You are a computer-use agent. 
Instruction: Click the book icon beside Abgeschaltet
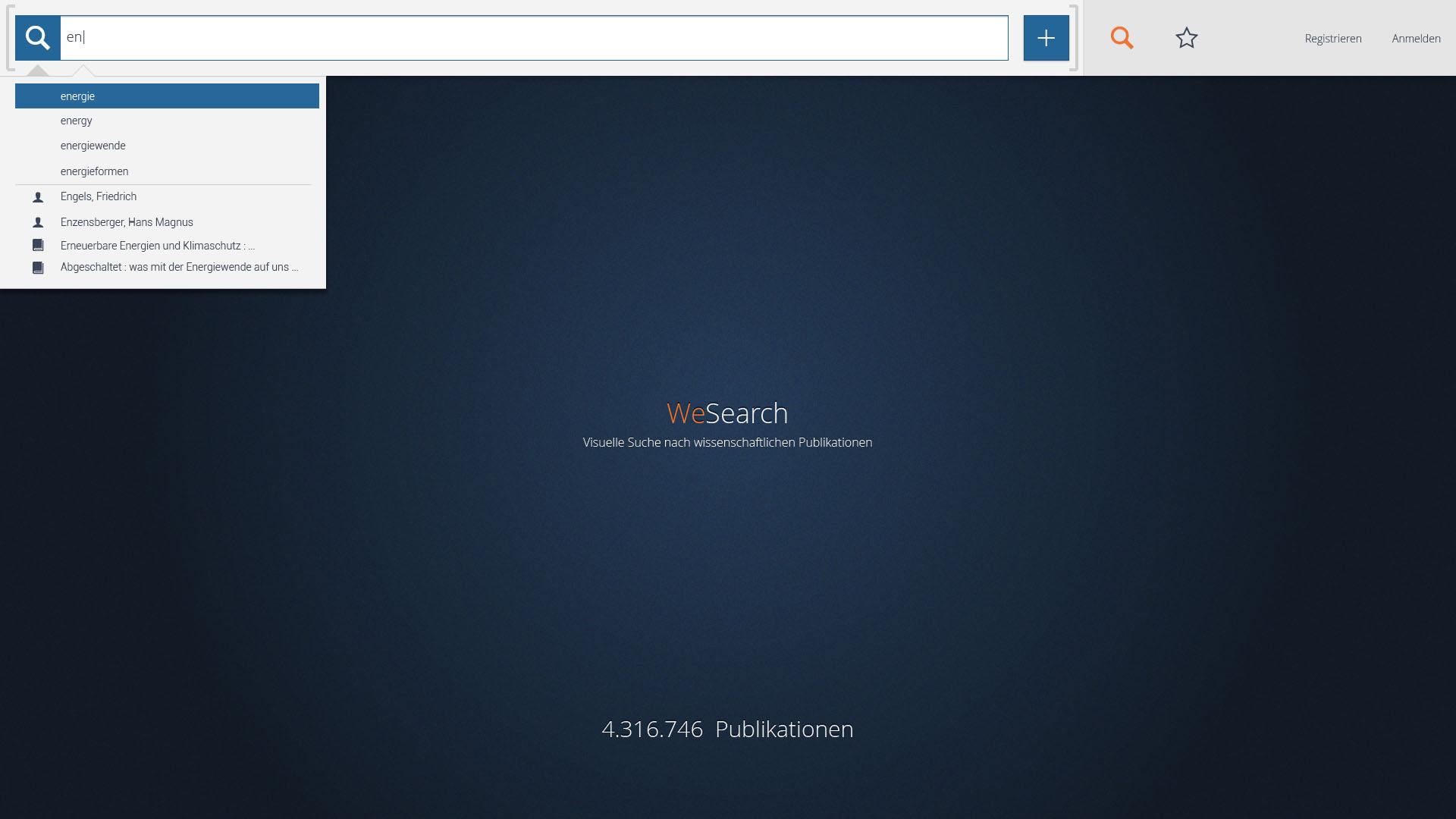(38, 267)
